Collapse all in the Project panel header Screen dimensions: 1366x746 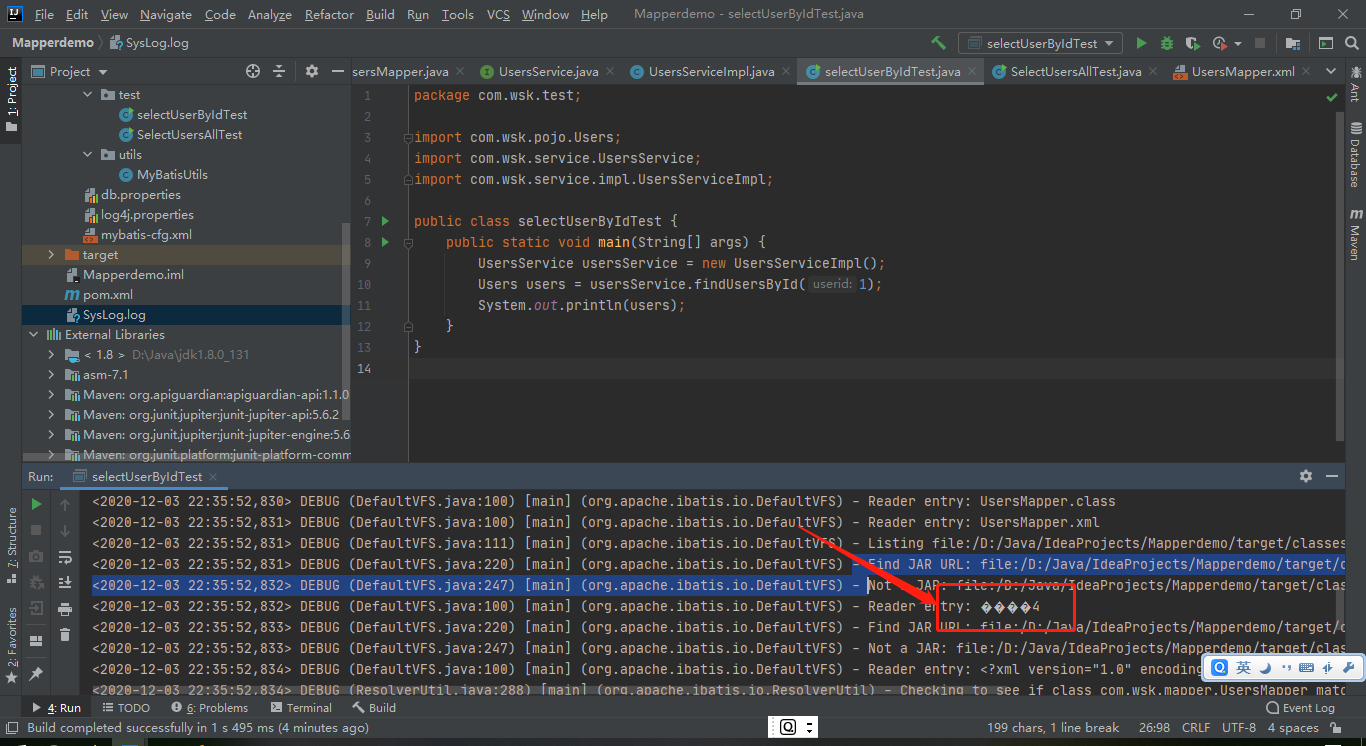point(280,71)
